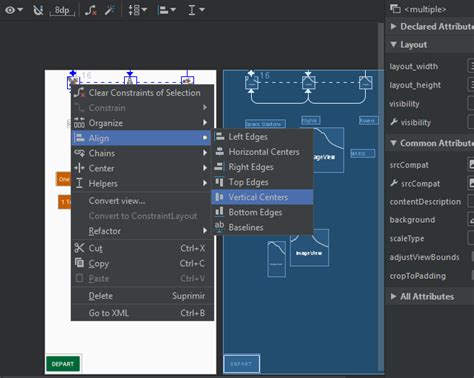Click orange One button in design view
The height and width of the screenshot is (378, 474).
64,179
